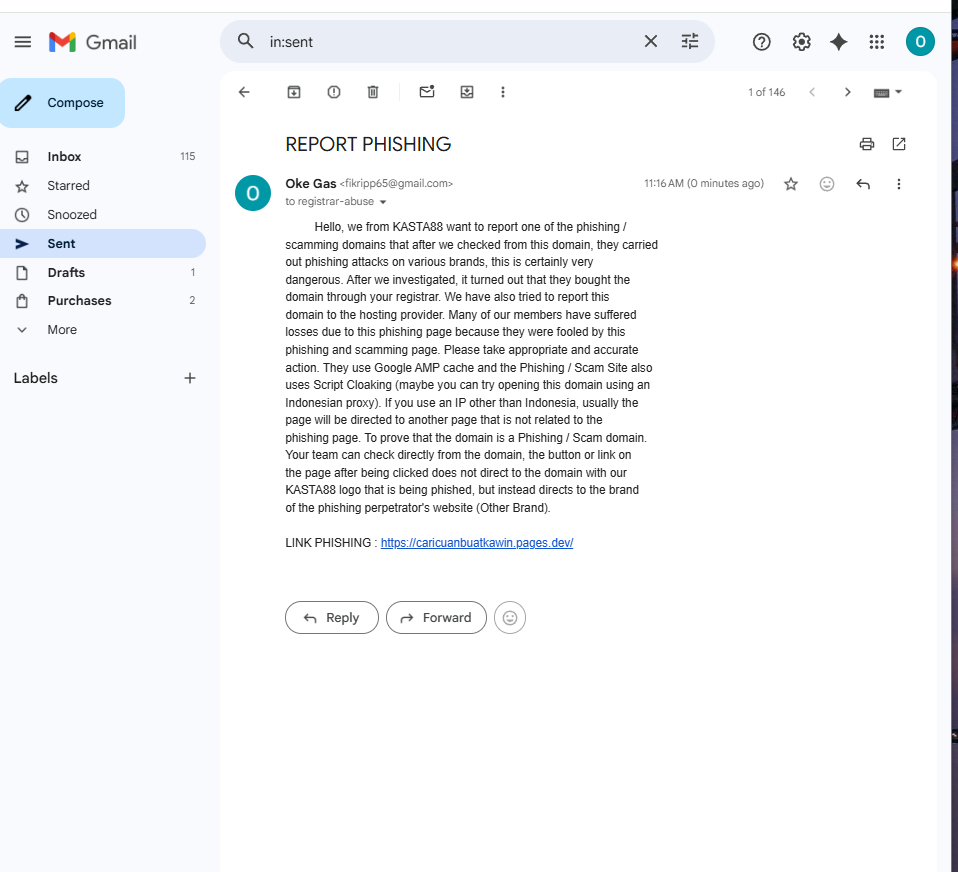Click the 1 of 146 counter
958x872 pixels.
coord(766,92)
